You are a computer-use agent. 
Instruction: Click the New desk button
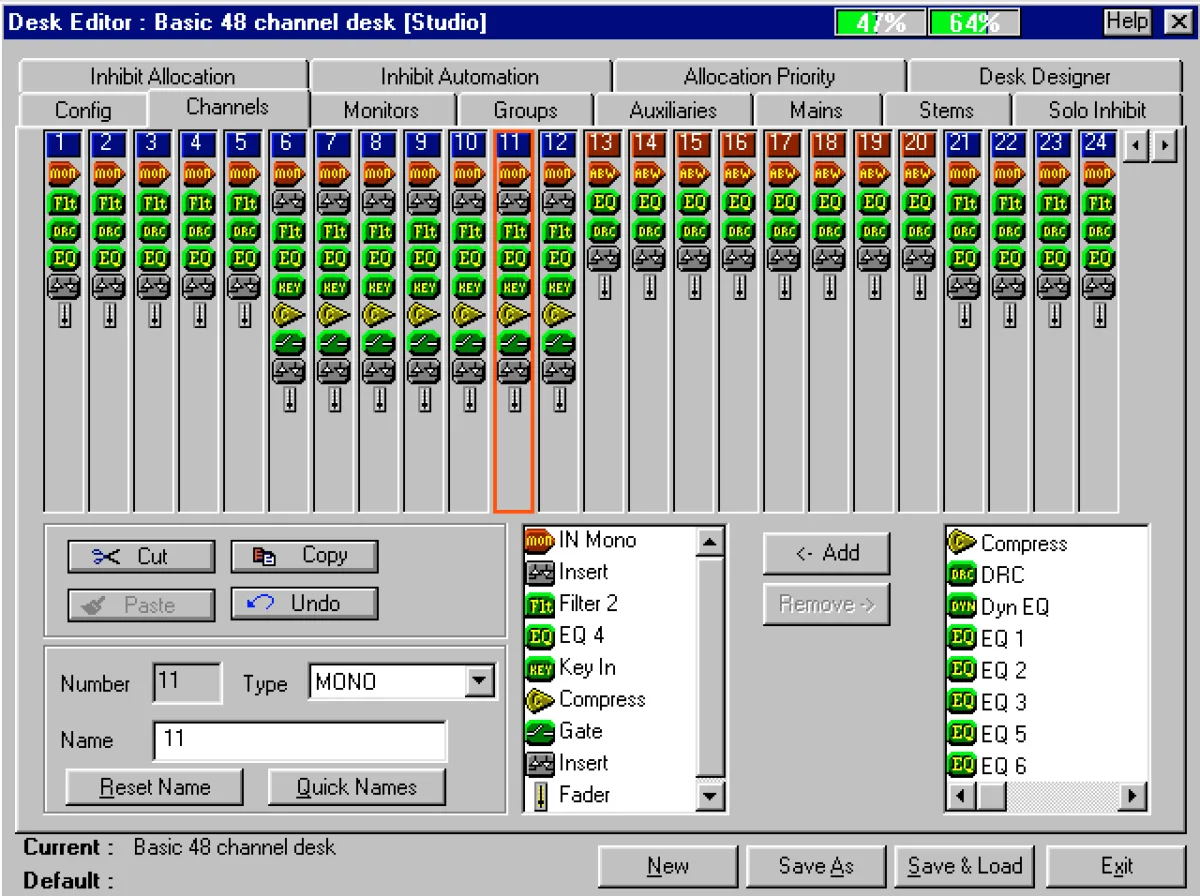pos(668,866)
